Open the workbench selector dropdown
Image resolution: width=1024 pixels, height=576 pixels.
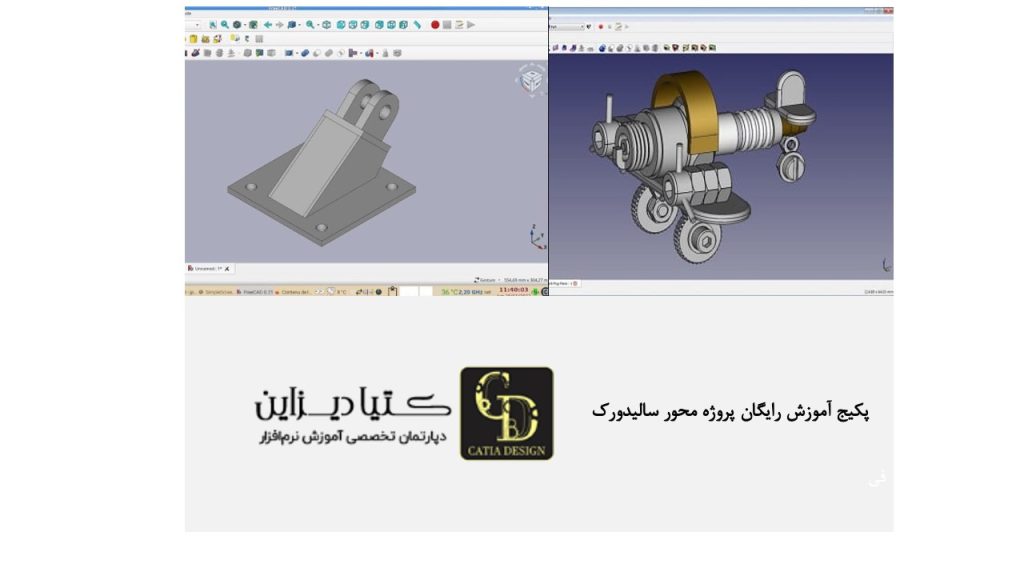pyautogui.click(x=197, y=24)
